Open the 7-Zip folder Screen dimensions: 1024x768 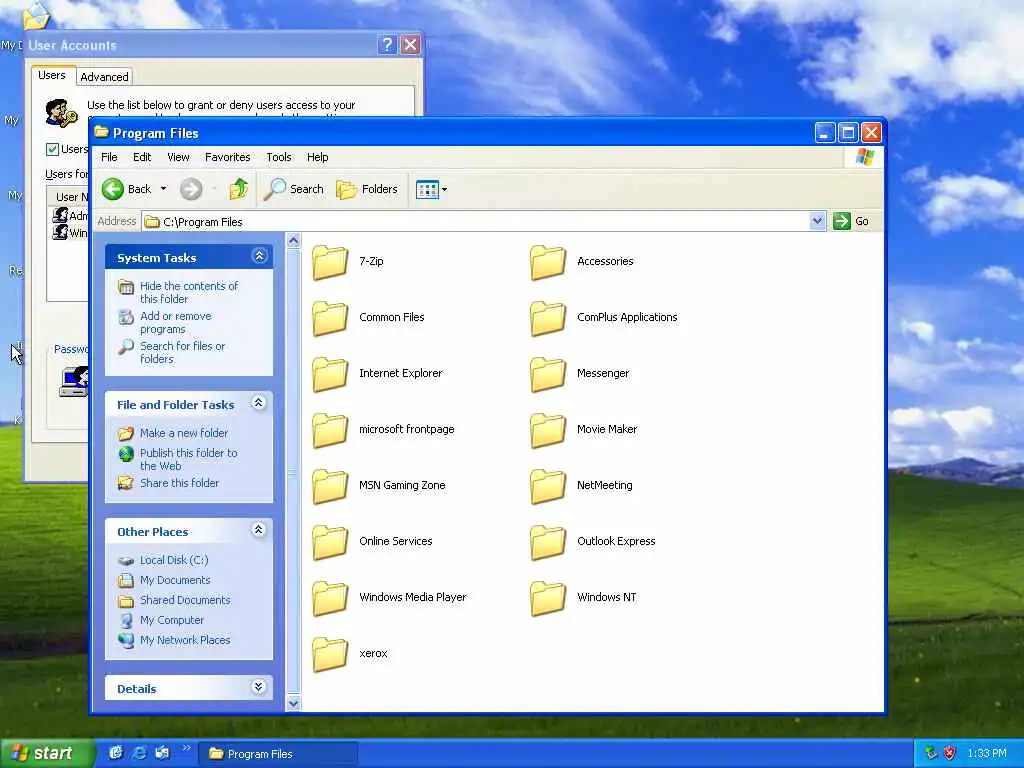[x=348, y=261]
